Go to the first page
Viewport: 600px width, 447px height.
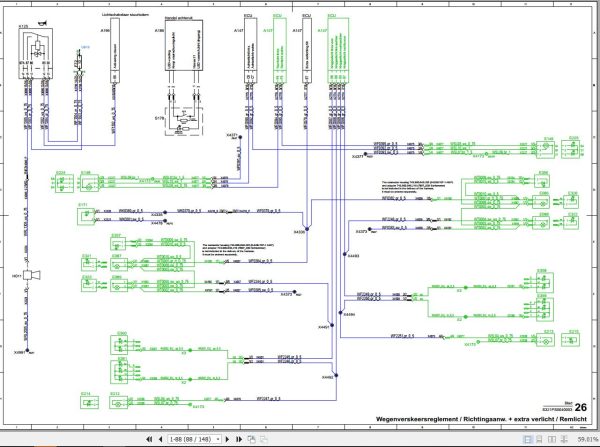point(150,439)
